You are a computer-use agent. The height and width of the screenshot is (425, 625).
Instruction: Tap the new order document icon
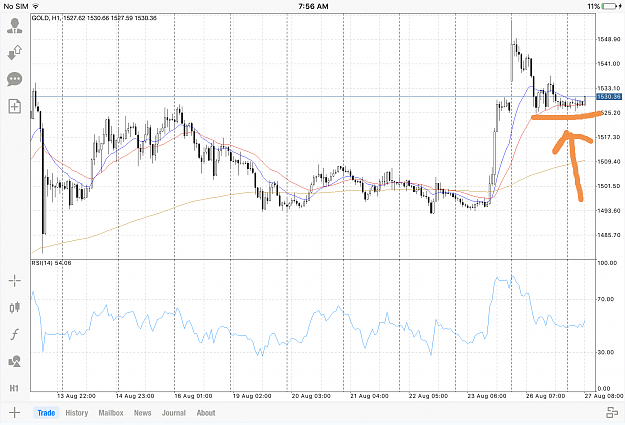[15, 106]
